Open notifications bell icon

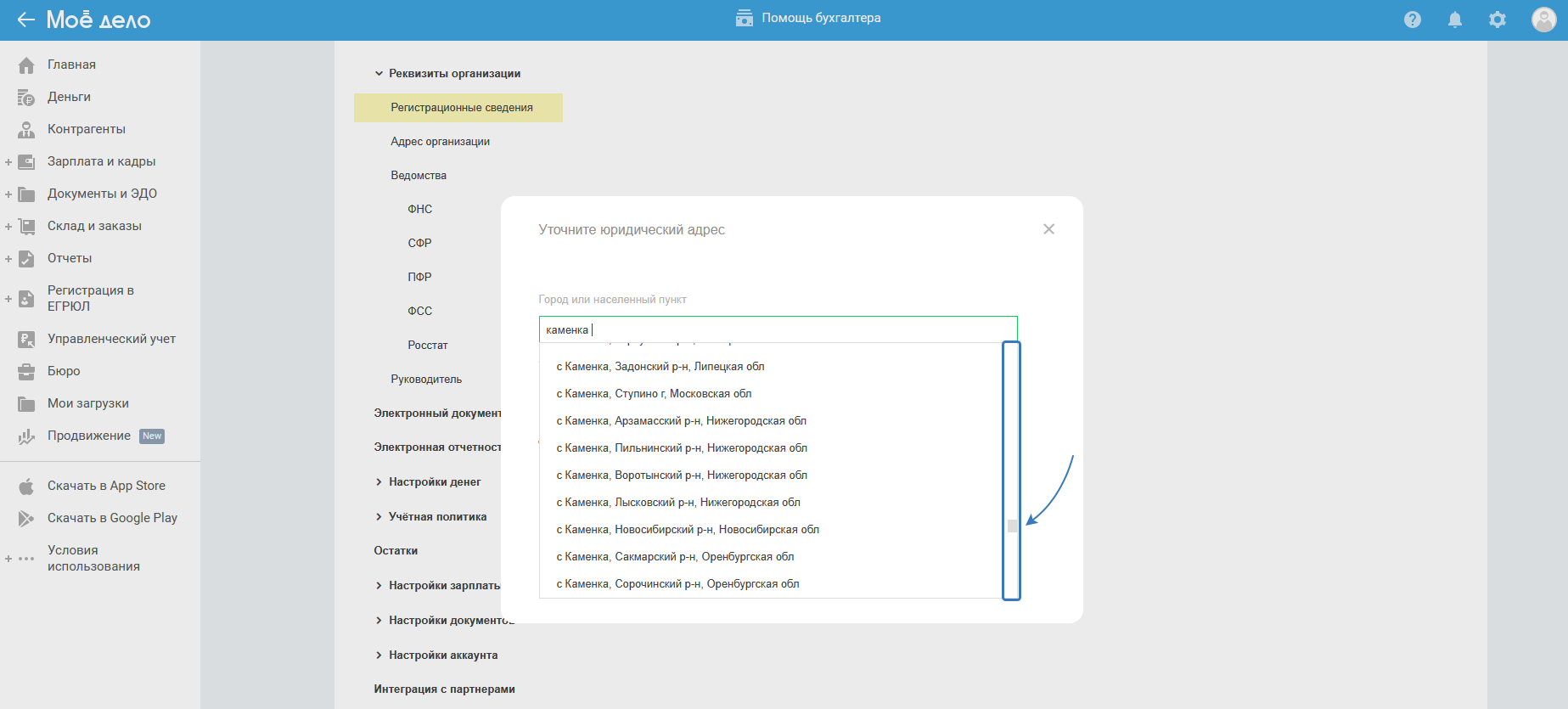(x=1454, y=20)
